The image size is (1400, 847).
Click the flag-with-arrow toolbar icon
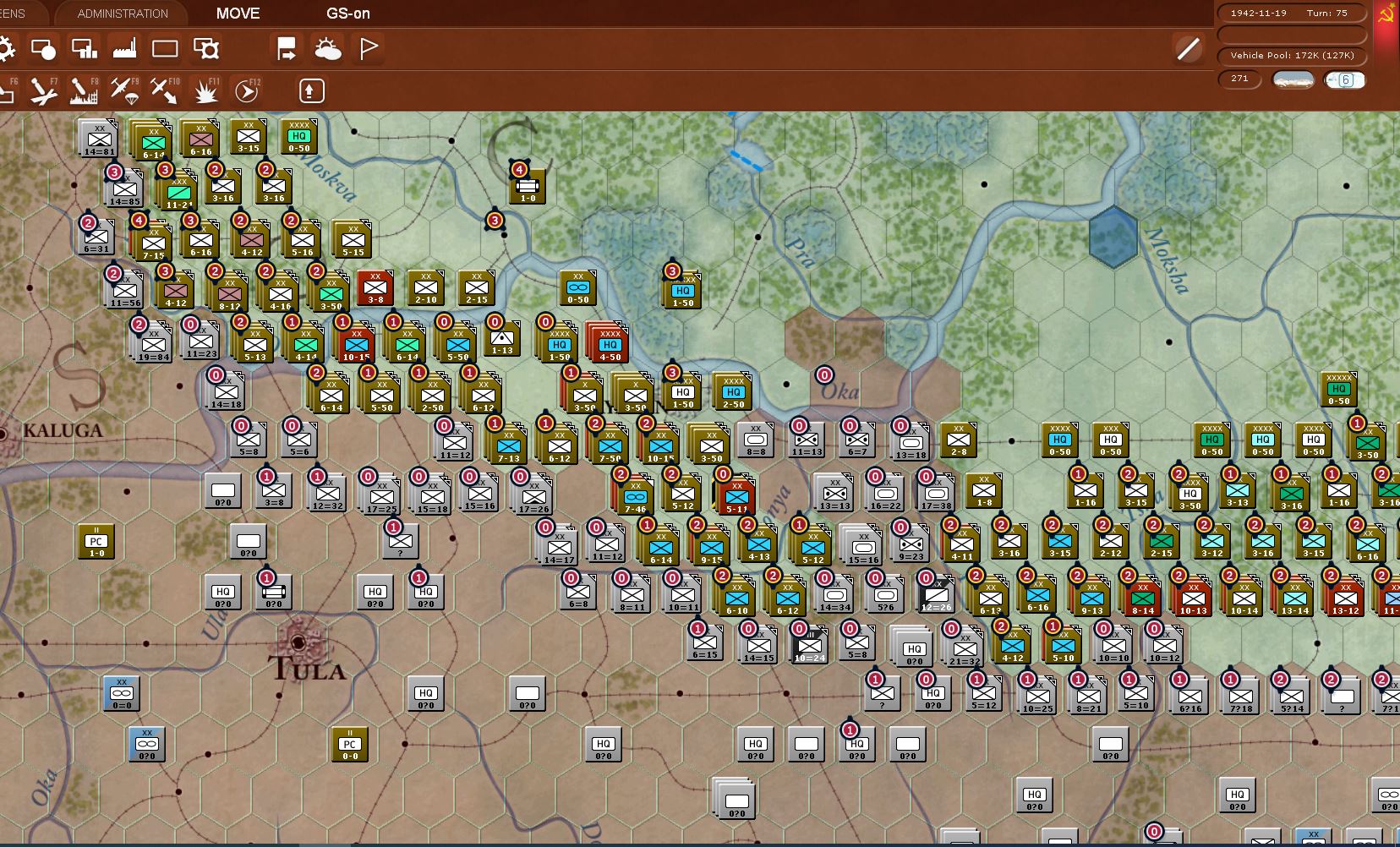[x=287, y=49]
